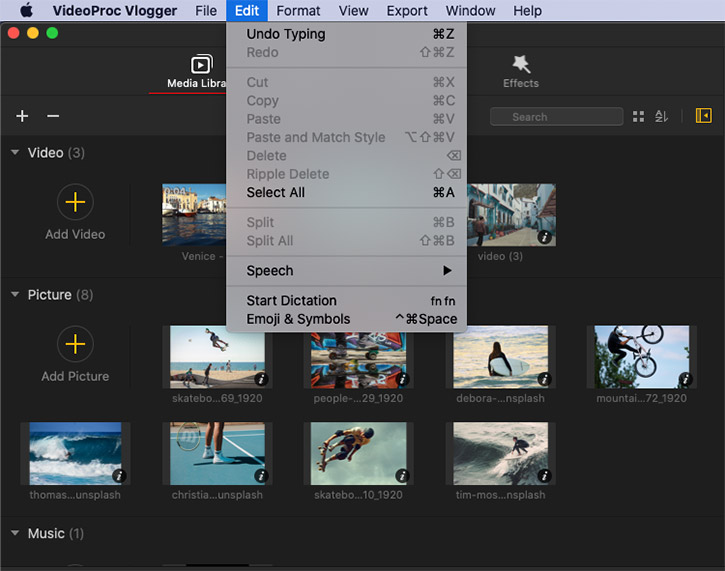725x571 pixels.
Task: Collapse the Picture section
Action: [15, 295]
